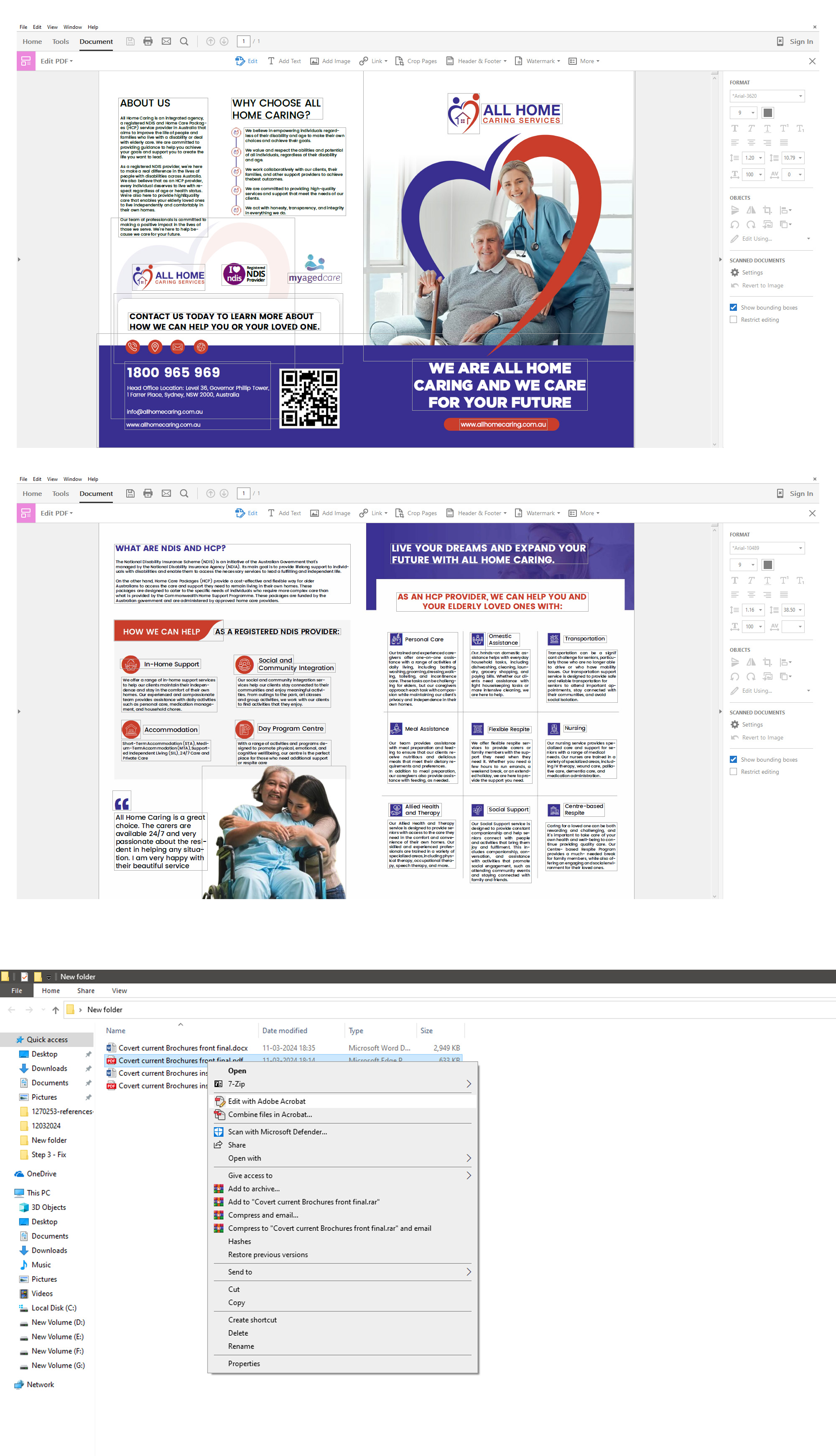Click the page number field in the ABOUT US brochure window
Viewport: 836px width, 1456px height.
[243, 41]
